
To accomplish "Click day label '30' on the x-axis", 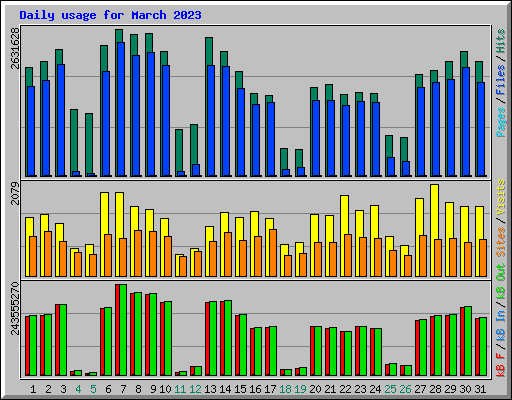I will point(465,389).
